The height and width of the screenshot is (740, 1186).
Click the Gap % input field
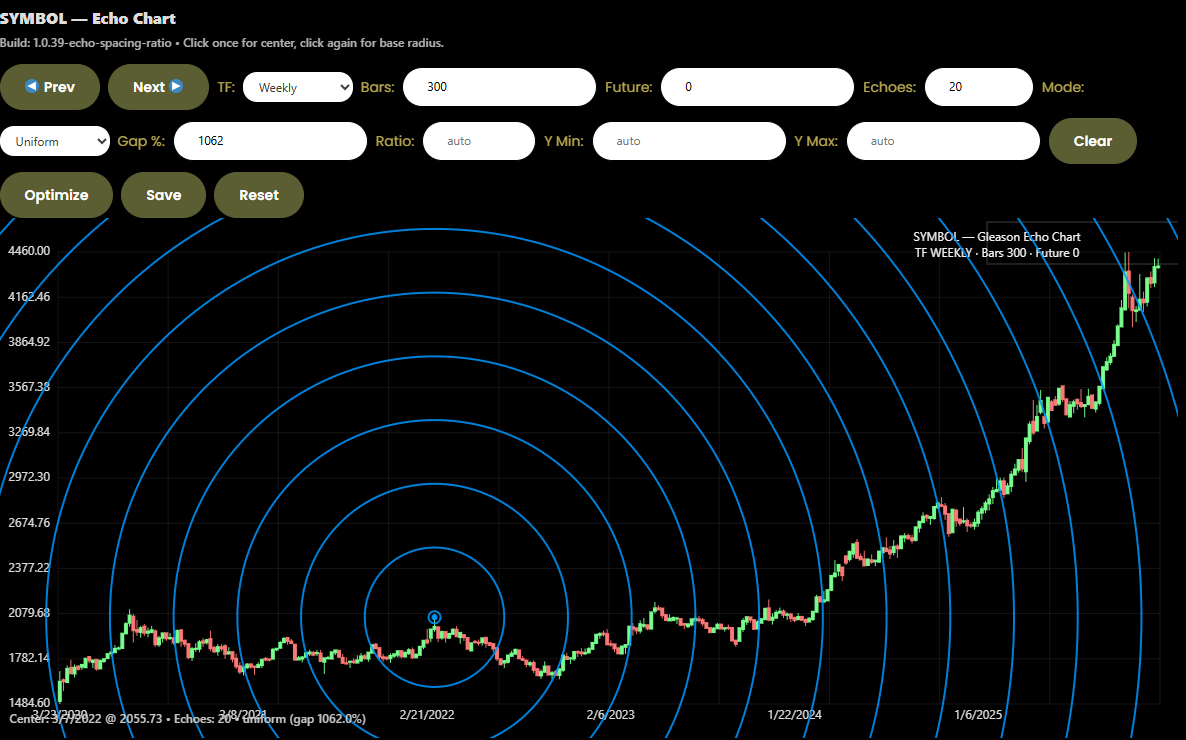pos(270,141)
